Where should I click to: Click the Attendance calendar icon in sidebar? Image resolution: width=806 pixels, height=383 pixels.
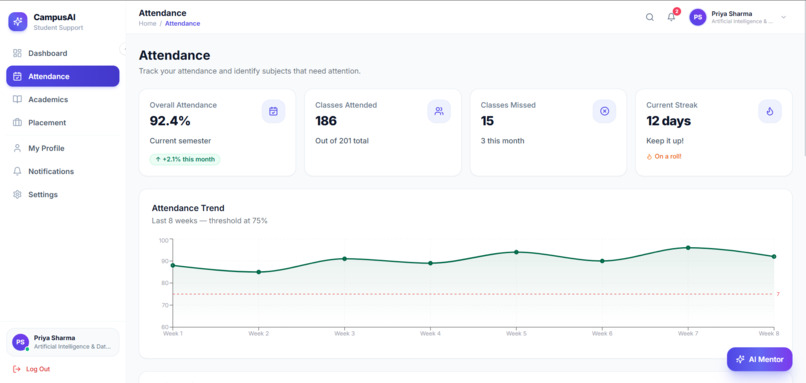pyautogui.click(x=17, y=76)
